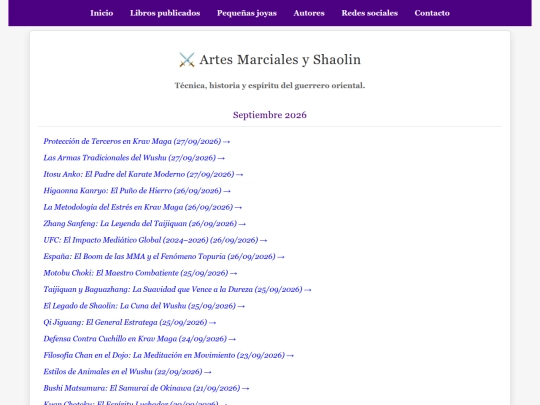Open Pequeñas joyas section

coord(247,13)
